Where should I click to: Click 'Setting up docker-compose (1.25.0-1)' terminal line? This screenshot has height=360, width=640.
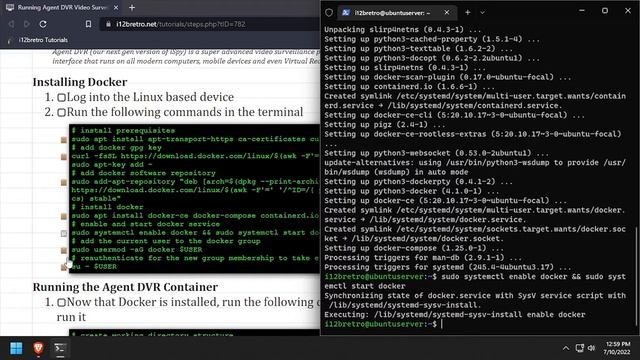click(414, 248)
